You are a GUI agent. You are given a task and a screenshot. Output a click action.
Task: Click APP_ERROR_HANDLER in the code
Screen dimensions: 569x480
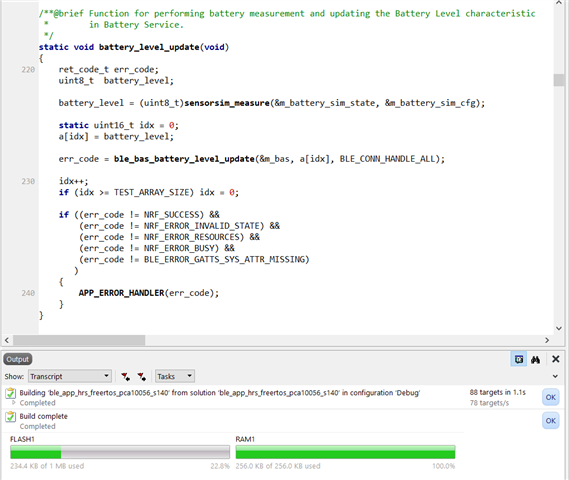(x=122, y=293)
